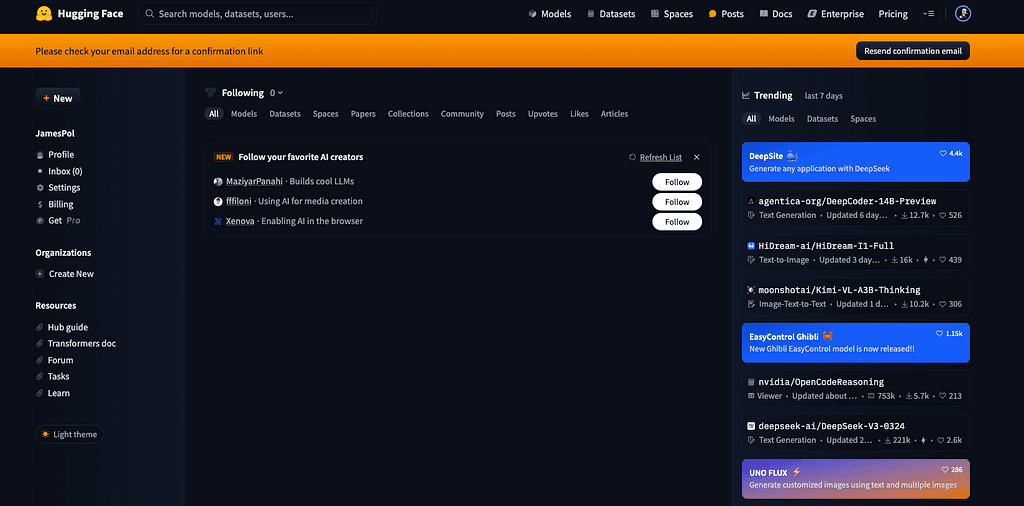Click Refresh List link
Image resolution: width=1024 pixels, height=506 pixels.
[660, 157]
